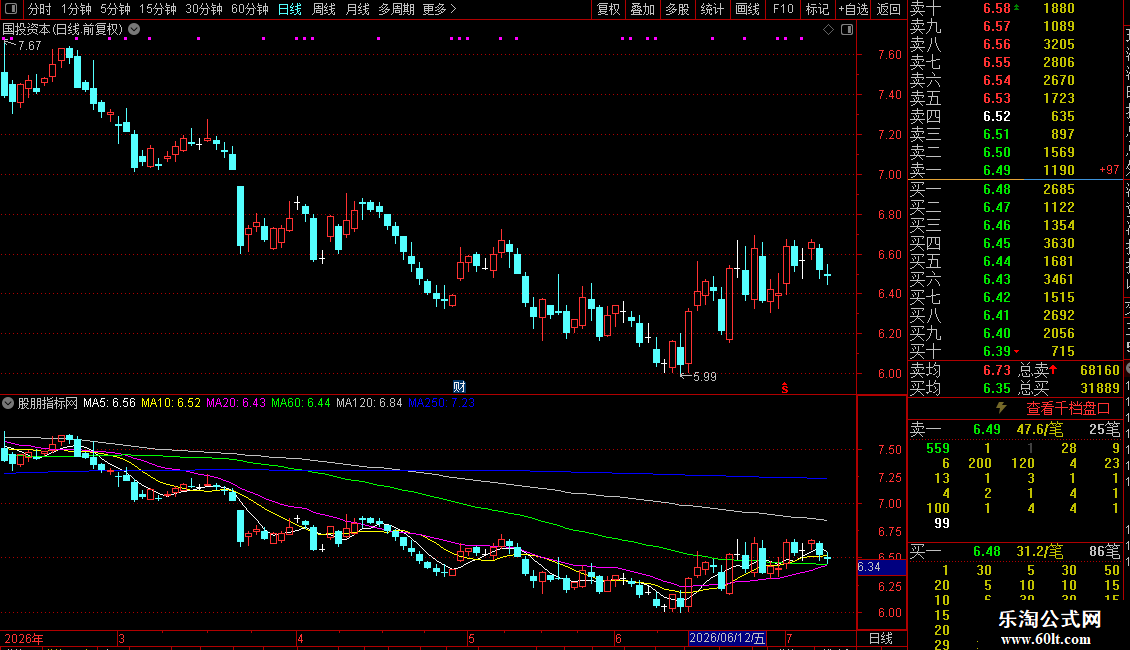The image size is (1130, 650).
Task: Click the MA120: 6.84 indicator label
Action: pyautogui.click(x=369, y=403)
